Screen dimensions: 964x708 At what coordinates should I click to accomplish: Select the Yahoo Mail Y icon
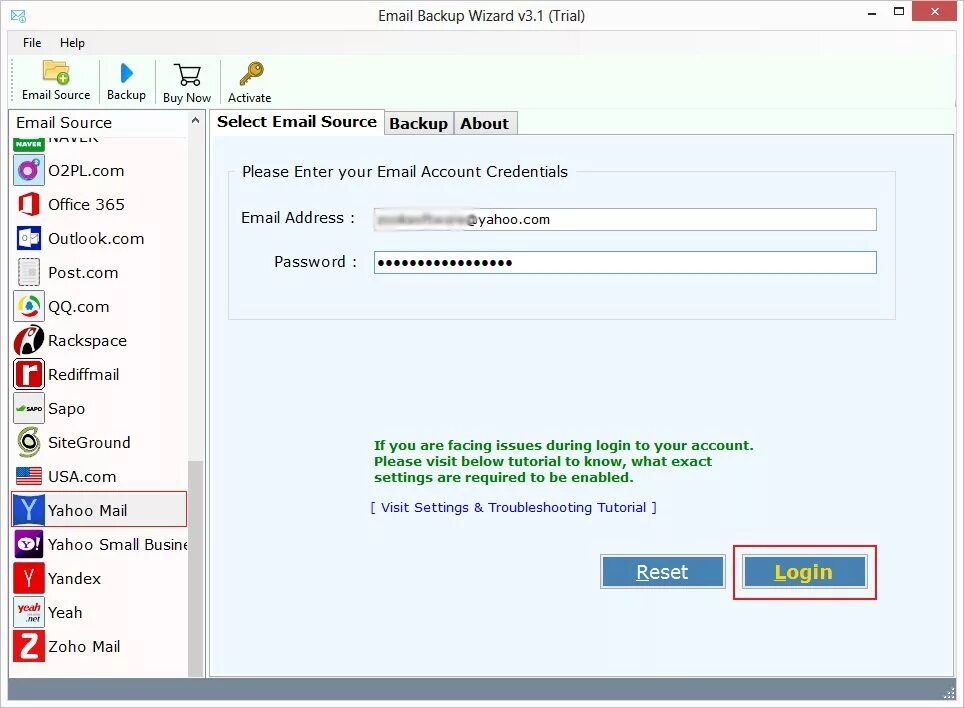tap(29, 510)
